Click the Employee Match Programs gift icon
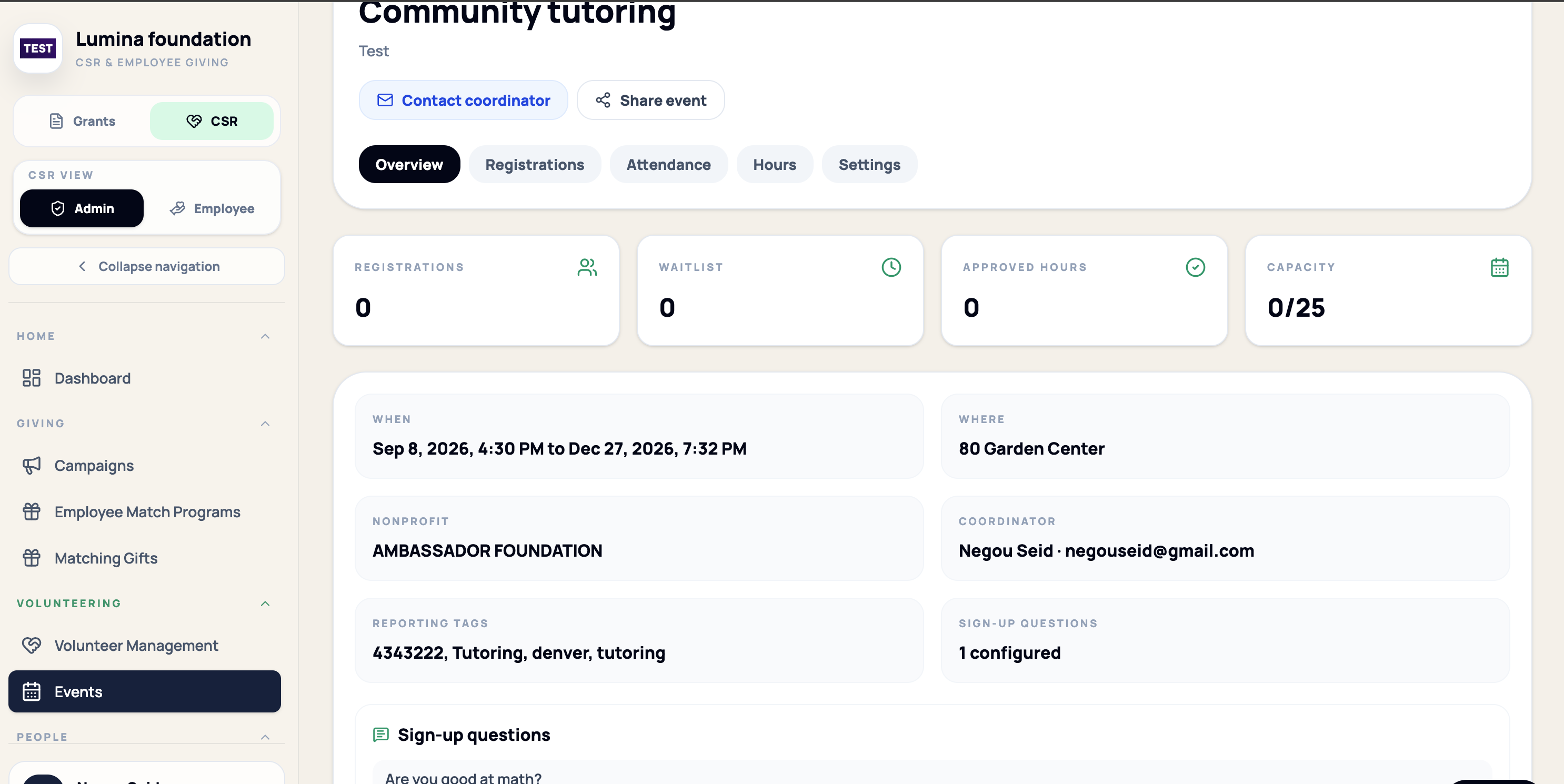The image size is (1564, 784). pyautogui.click(x=31, y=511)
